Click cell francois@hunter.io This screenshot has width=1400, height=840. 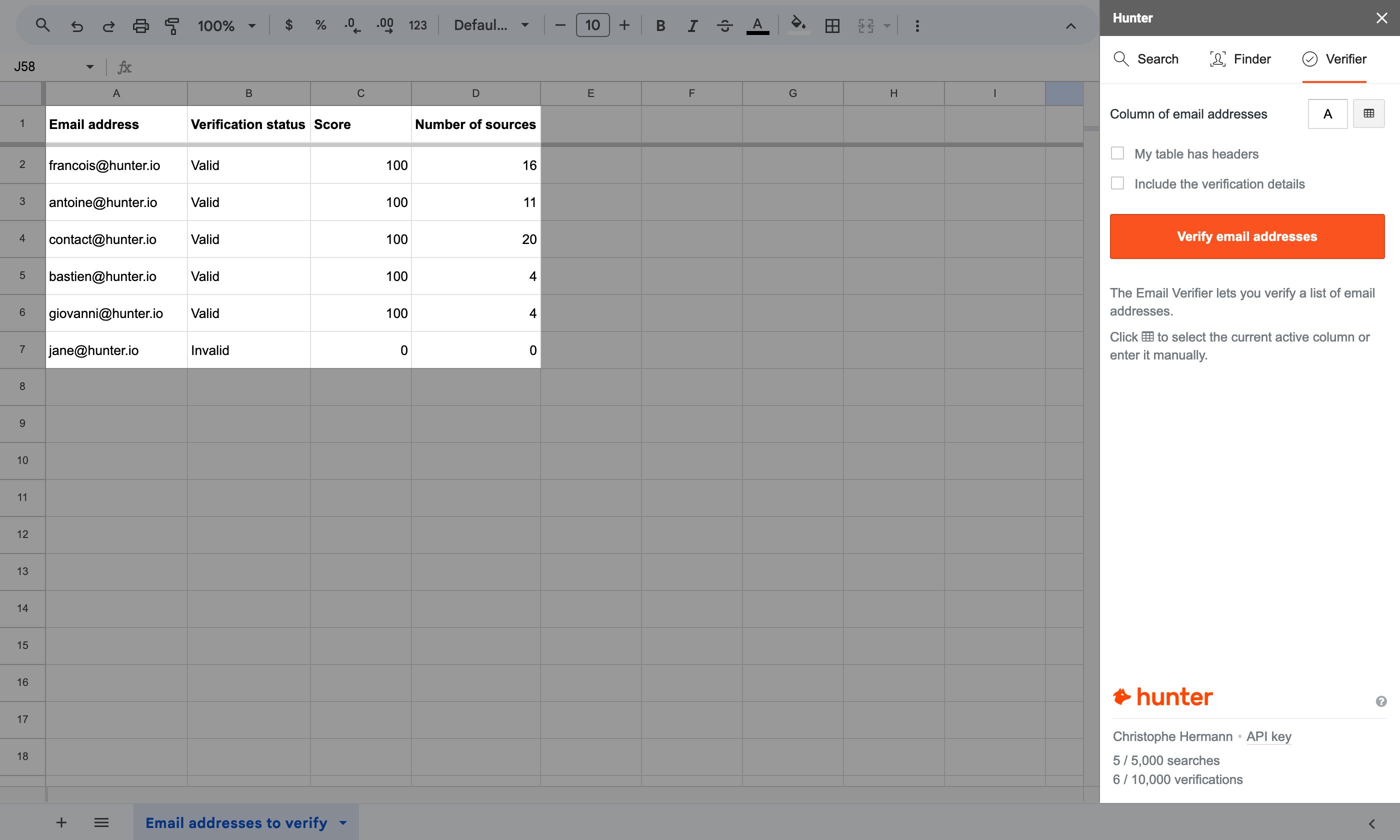point(116,165)
